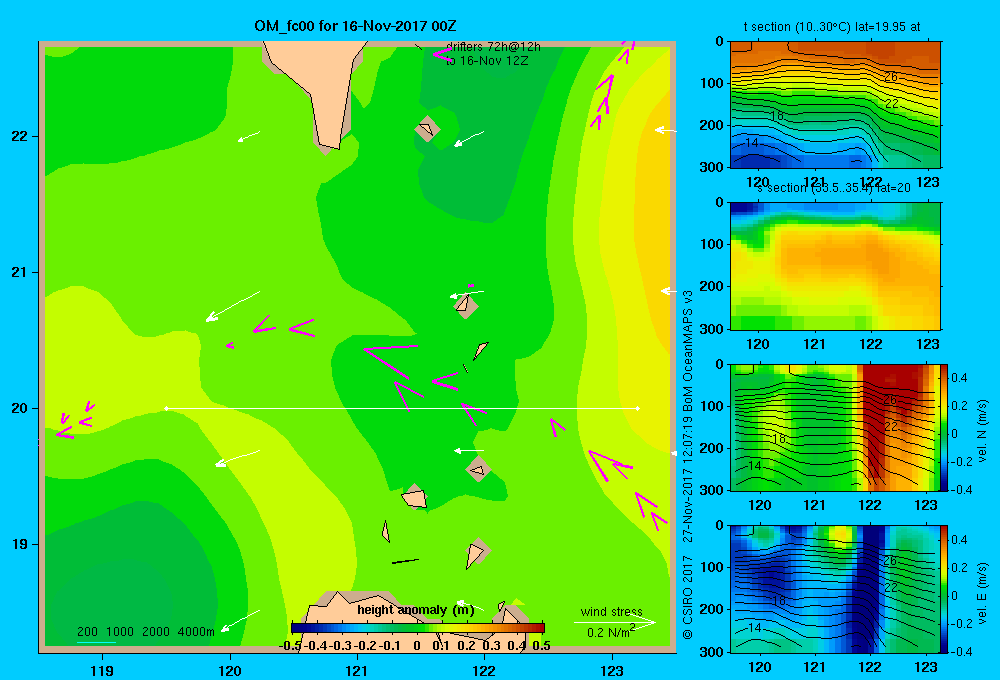This screenshot has height=680, width=1000.
Task: Open the salinity section panel
Action: coord(835,266)
